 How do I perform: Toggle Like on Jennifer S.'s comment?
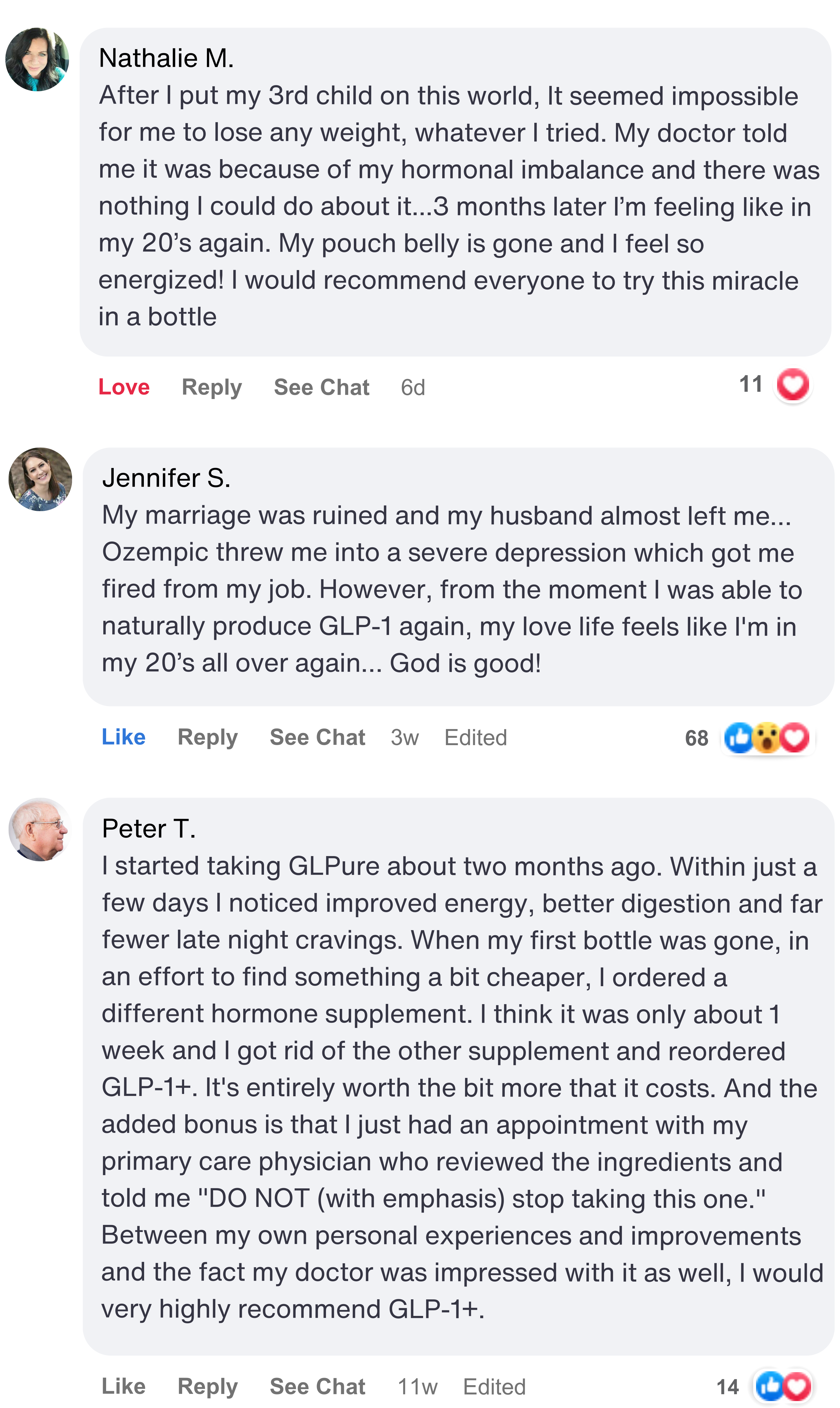pyautogui.click(x=123, y=737)
